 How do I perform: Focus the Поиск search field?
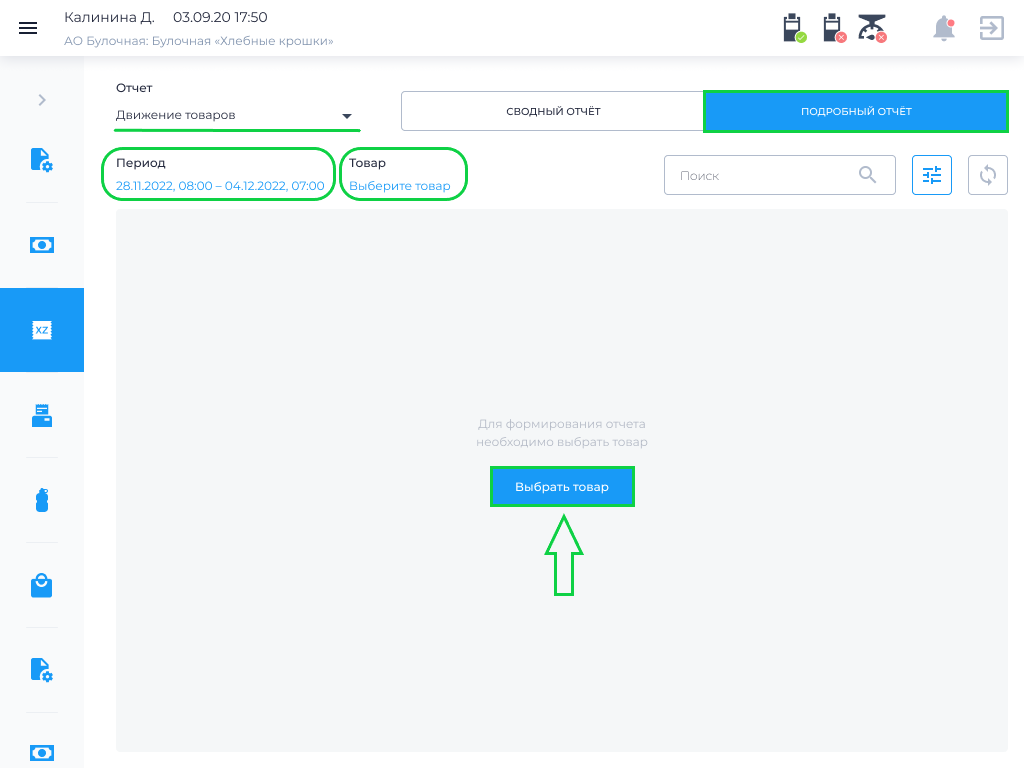tap(779, 175)
